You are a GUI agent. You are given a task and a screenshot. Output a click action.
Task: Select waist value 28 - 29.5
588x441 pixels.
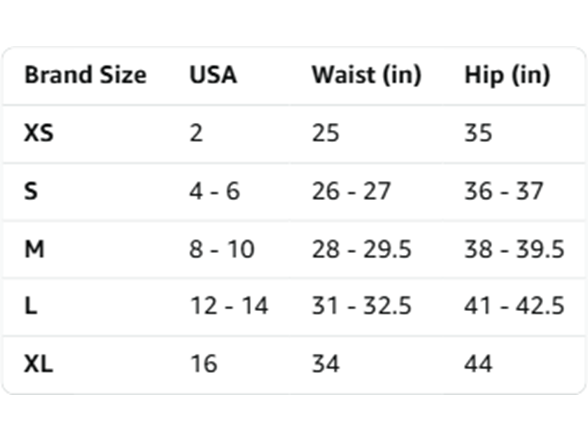coord(362,249)
